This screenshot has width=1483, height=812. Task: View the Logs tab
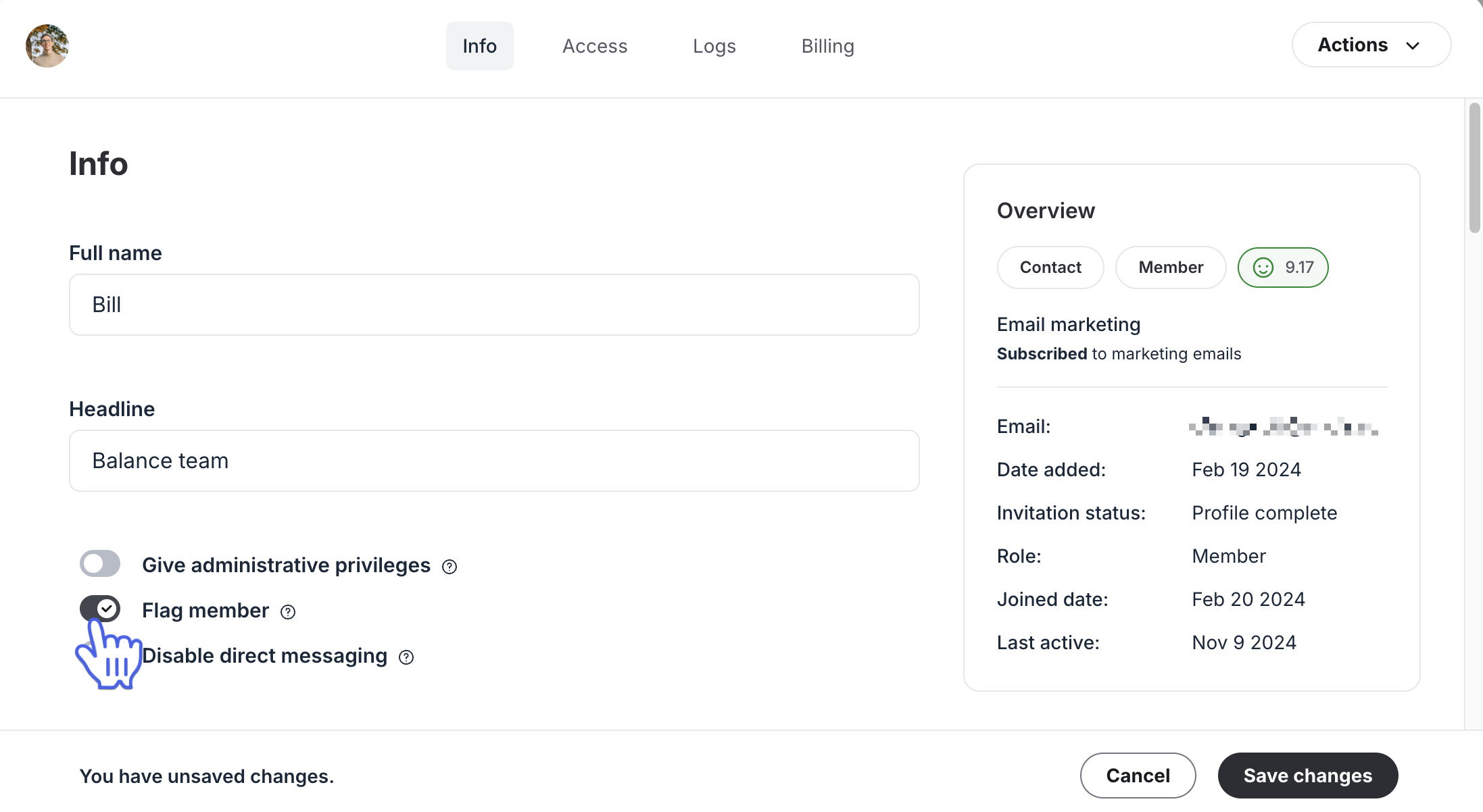[x=714, y=45]
